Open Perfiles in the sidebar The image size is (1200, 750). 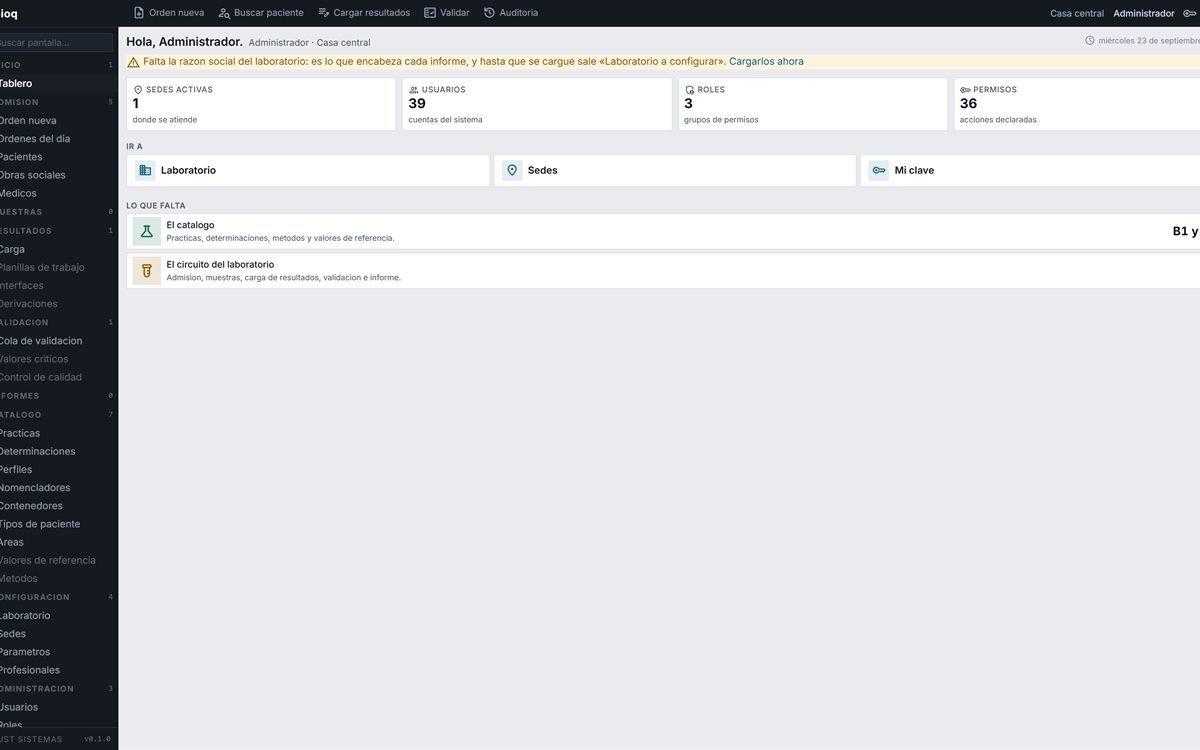pyautogui.click(x=57, y=469)
